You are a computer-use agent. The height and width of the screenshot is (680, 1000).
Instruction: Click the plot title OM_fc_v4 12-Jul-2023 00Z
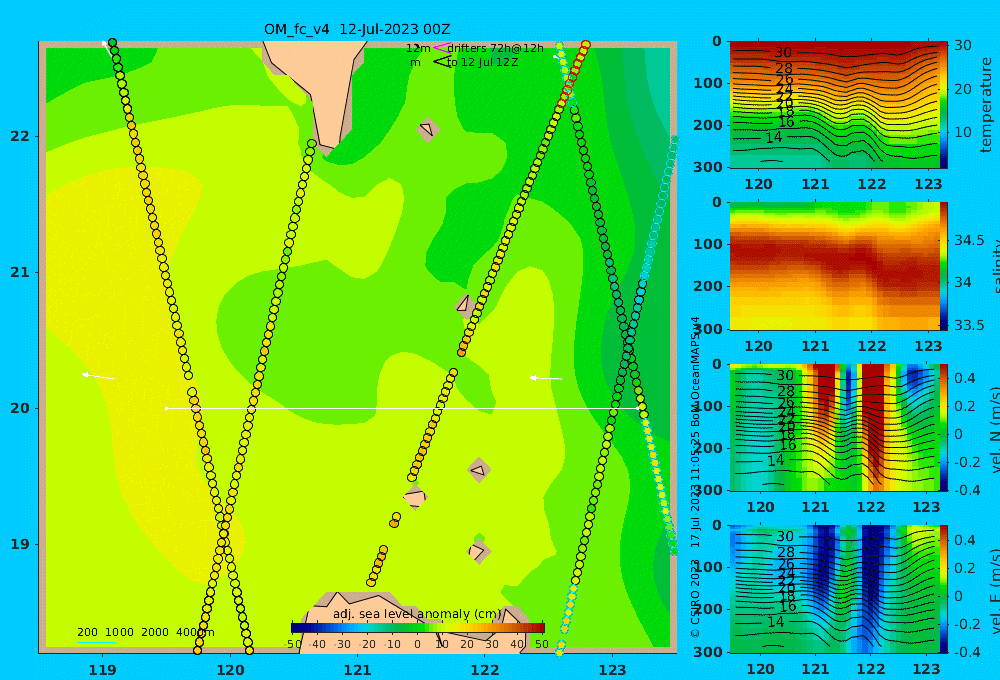tap(357, 29)
